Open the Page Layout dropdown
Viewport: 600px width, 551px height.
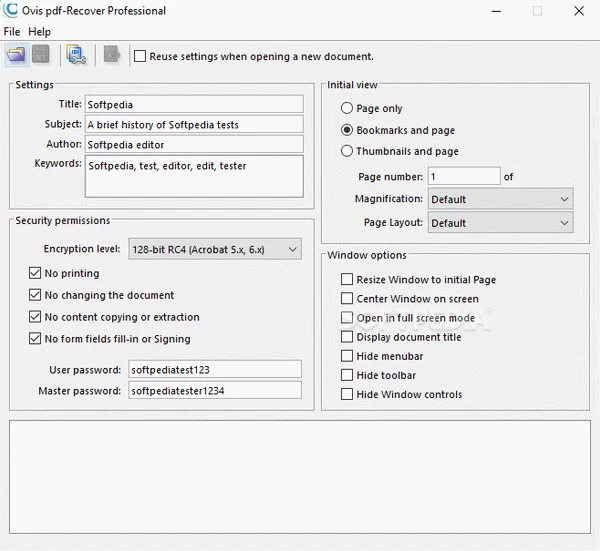[500, 223]
